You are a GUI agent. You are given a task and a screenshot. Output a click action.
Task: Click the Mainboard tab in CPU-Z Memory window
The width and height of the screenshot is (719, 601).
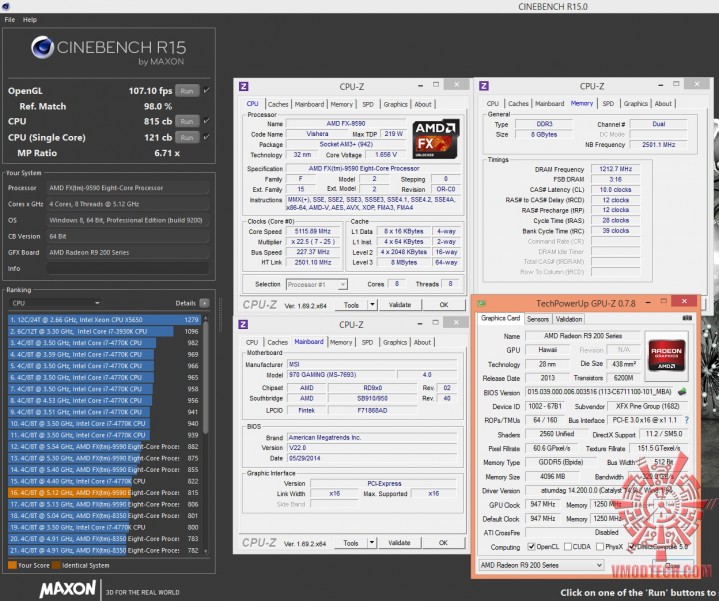(549, 104)
